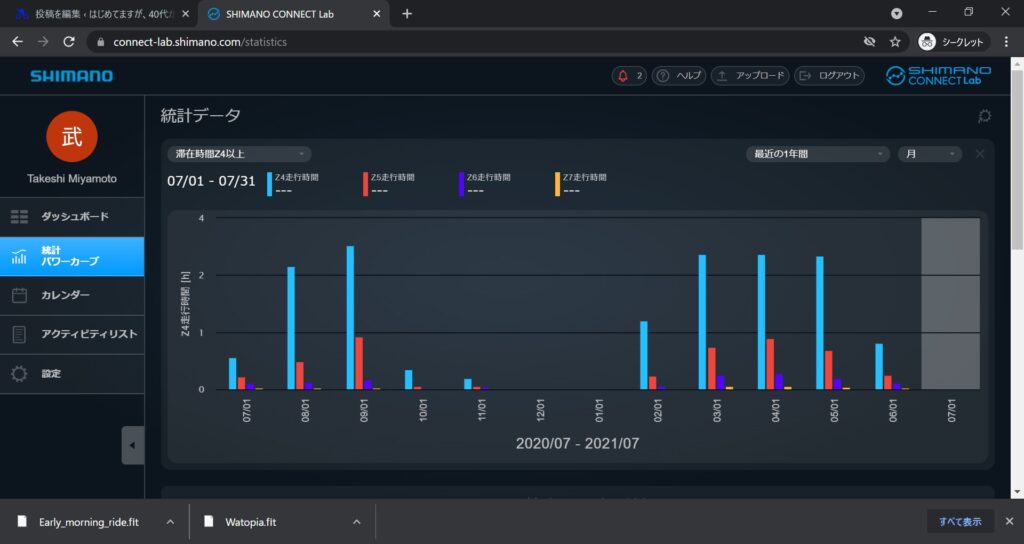Open the 滞在時間Z4以上 metric dropdown
Screen dimensions: 1024x544
(x=239, y=154)
